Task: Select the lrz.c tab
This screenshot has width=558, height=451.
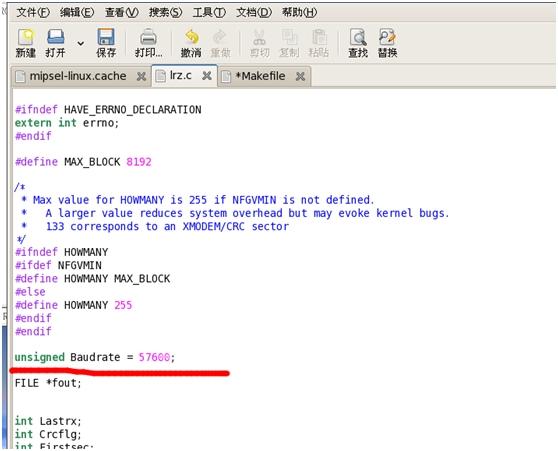Action: click(181, 75)
